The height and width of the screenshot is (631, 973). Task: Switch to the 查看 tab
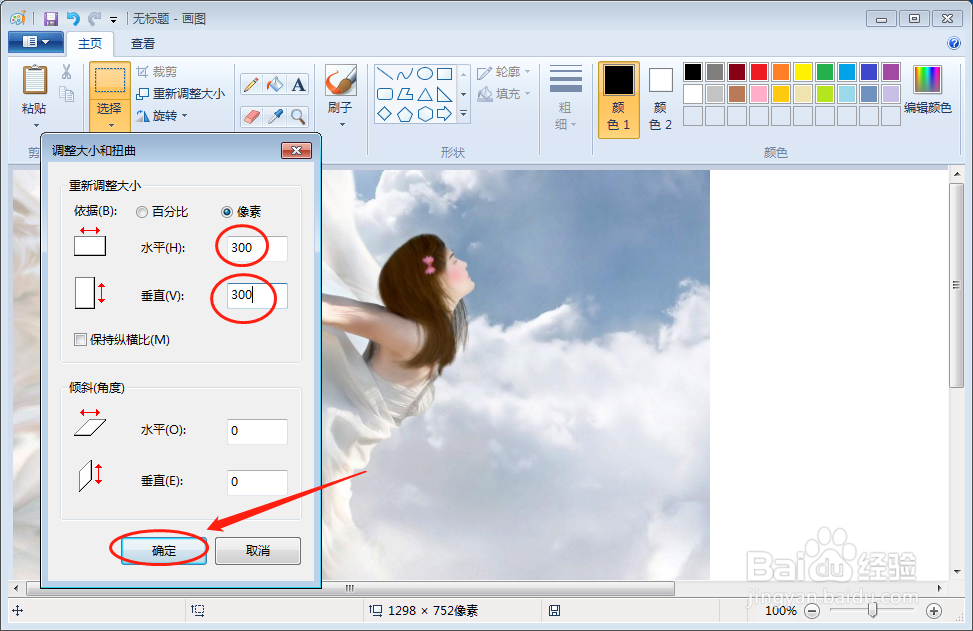click(143, 43)
